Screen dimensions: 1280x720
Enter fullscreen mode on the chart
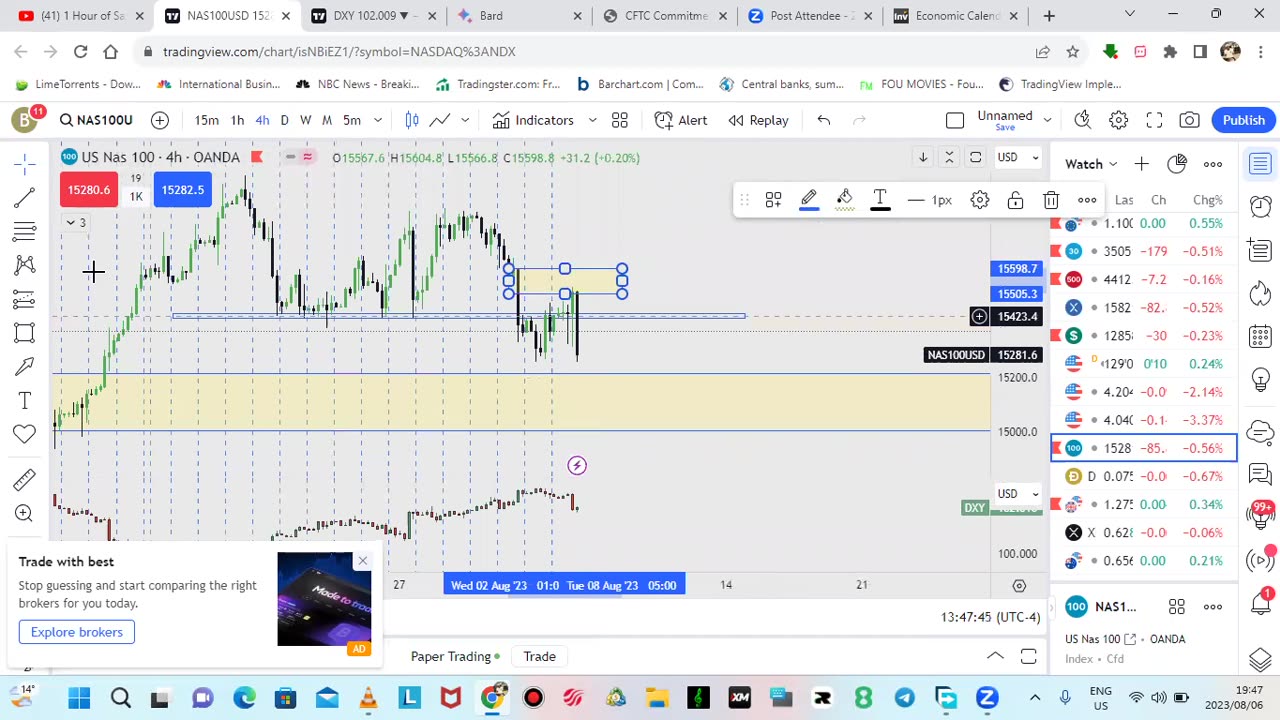pos(1154,120)
